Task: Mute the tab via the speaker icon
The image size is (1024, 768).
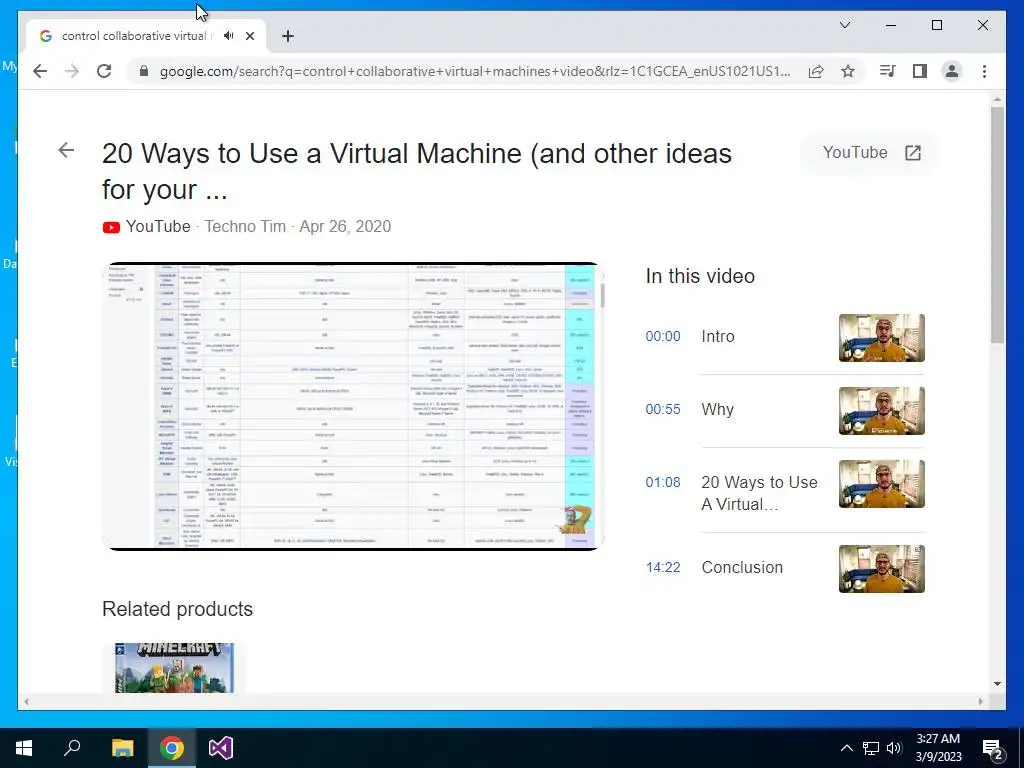Action: tap(229, 36)
